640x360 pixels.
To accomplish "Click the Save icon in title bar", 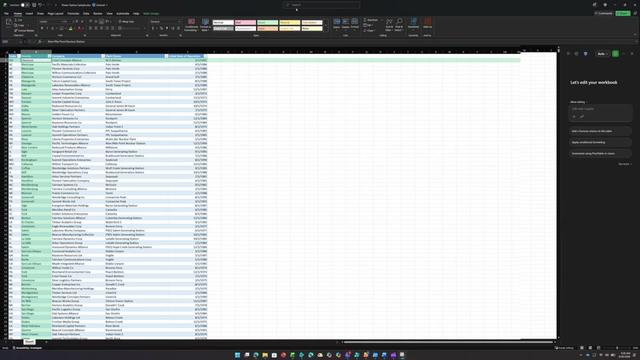I will [x=34, y=5].
